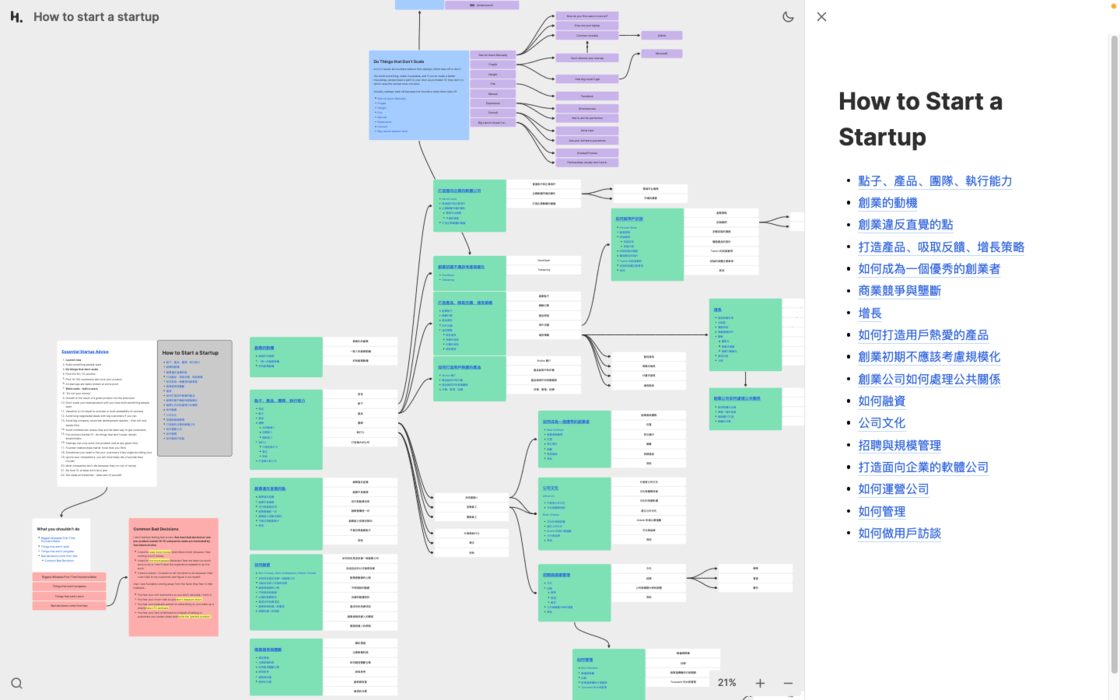Click the 招聘與規模管理 link
1120x700 pixels.
(899, 445)
